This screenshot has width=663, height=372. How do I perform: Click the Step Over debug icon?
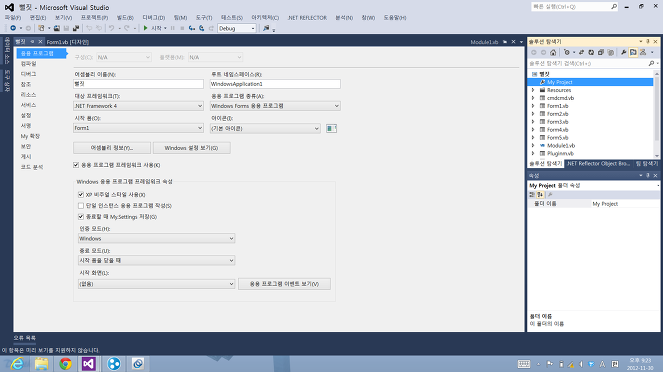pyautogui.click(x=202, y=28)
